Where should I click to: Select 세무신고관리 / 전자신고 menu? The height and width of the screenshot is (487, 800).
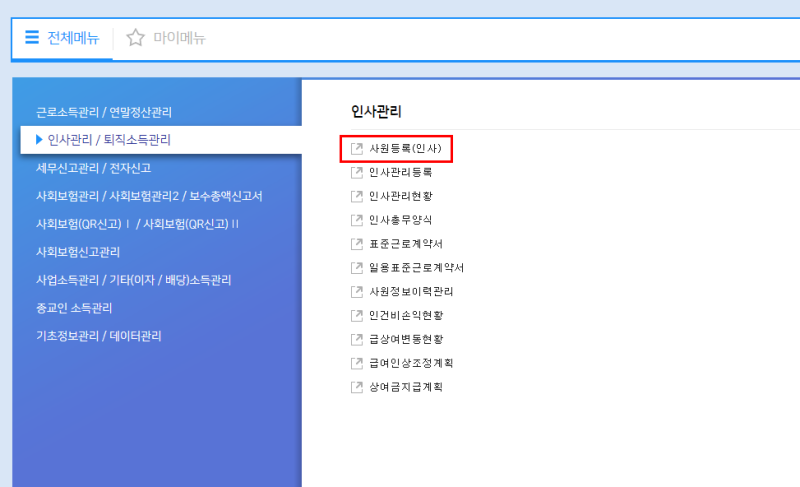tap(93, 168)
